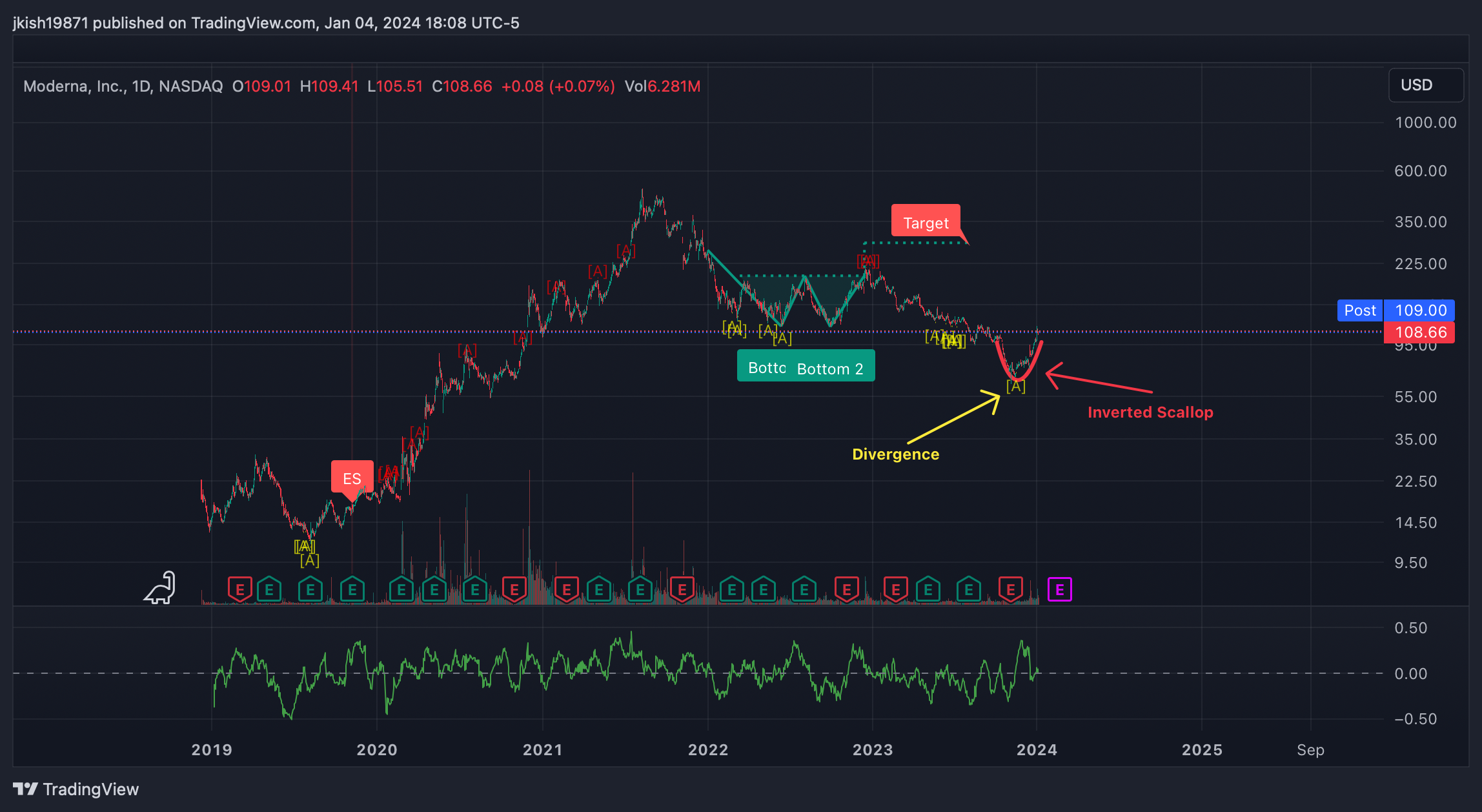Click the C108.66 close value

462,86
